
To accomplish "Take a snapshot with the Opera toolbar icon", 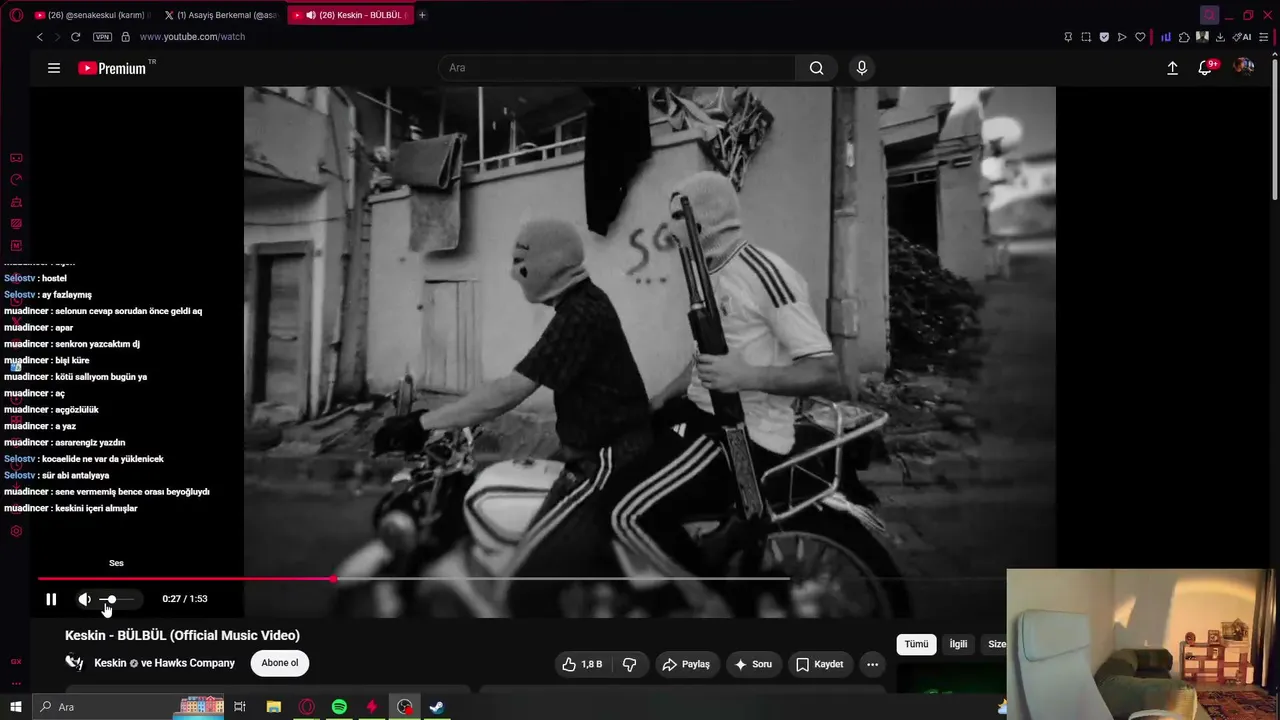I will [x=1086, y=37].
